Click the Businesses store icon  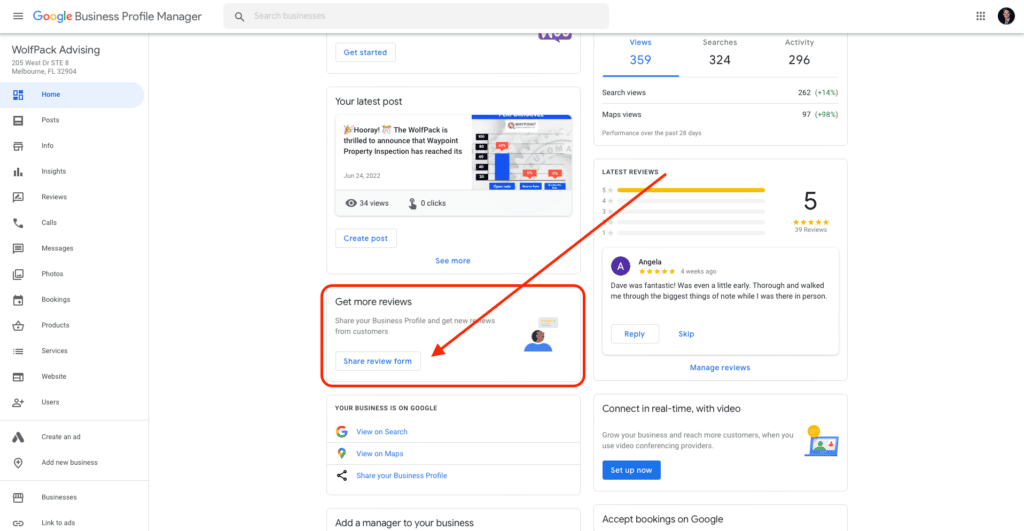click(18, 497)
